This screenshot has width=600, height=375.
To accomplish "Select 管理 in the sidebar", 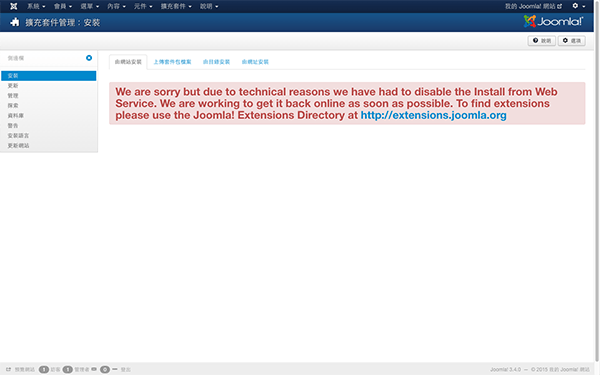I will 49,96.
